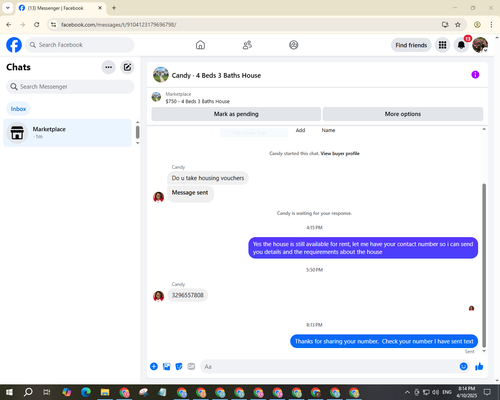The height and width of the screenshot is (400, 500).
Task: Go forward with browser forward arrow
Action: point(23,25)
